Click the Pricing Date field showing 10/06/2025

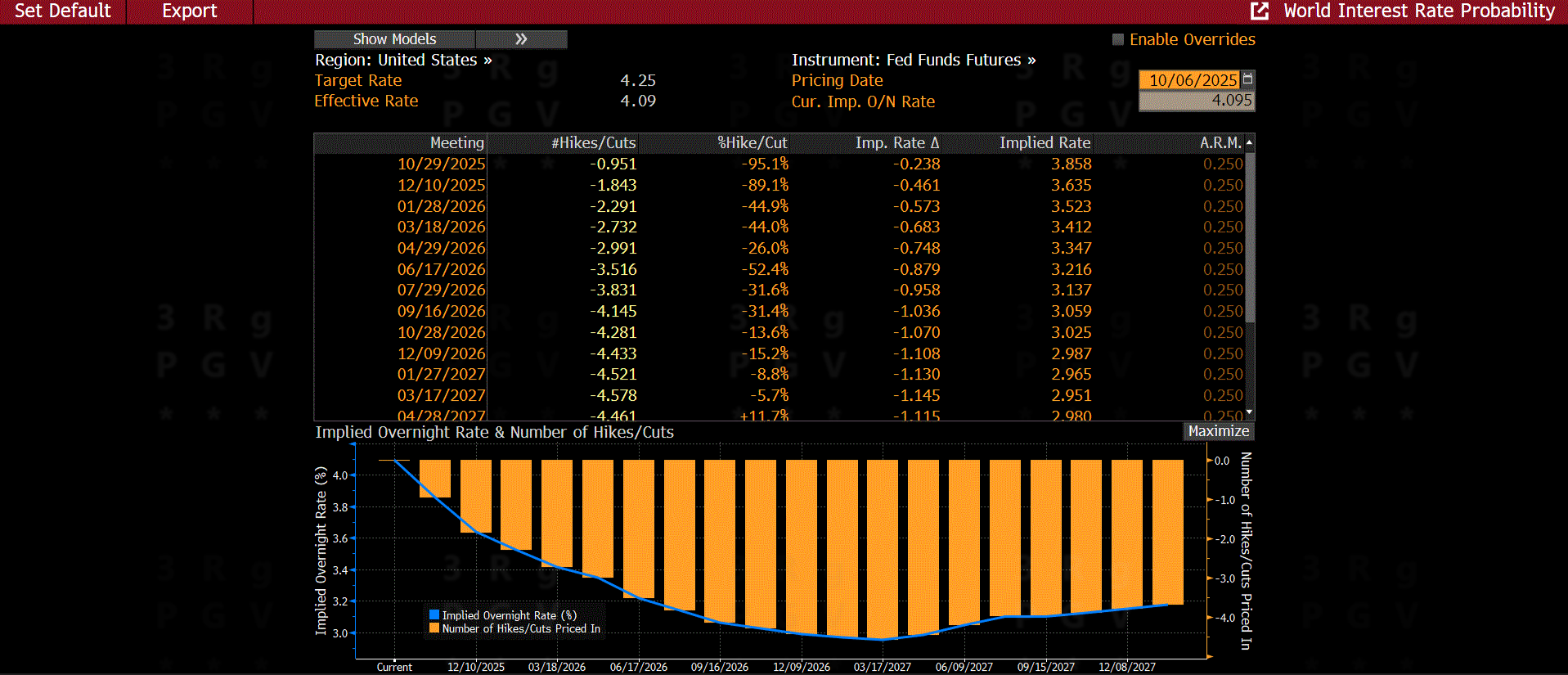(1191, 79)
